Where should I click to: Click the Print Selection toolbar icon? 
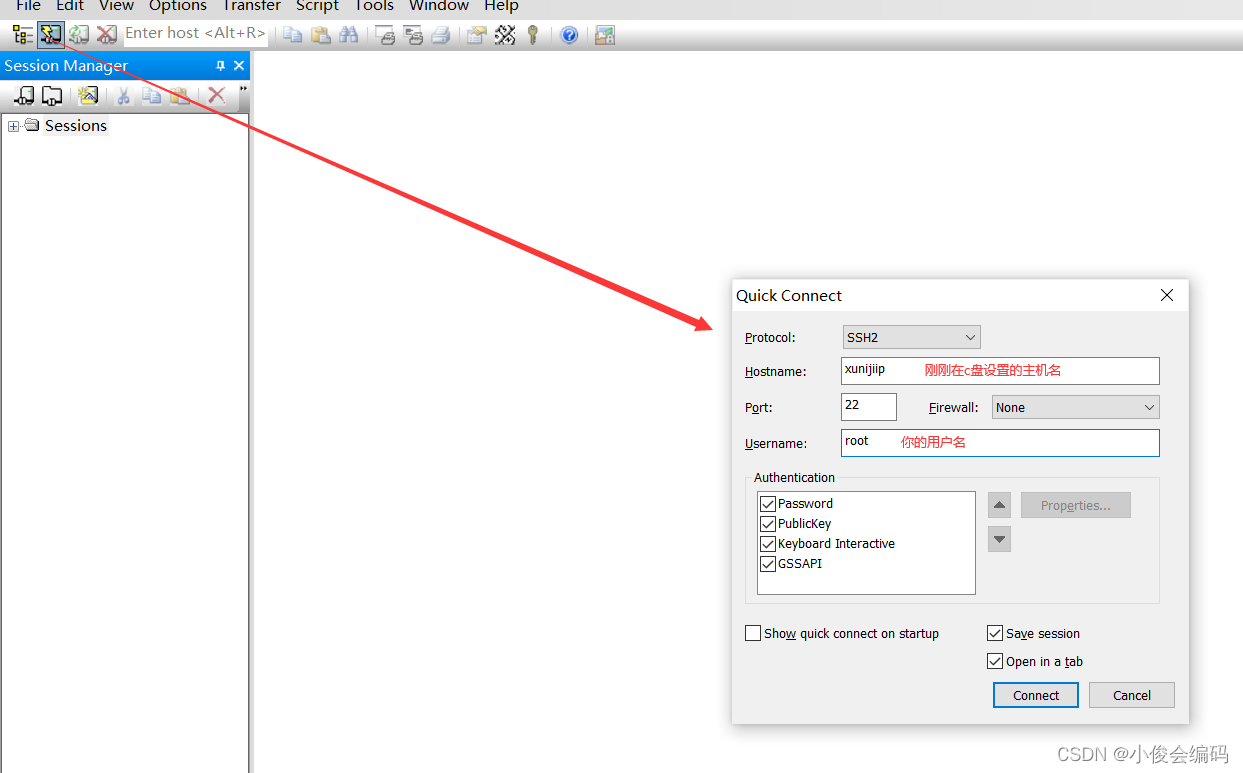pos(413,35)
